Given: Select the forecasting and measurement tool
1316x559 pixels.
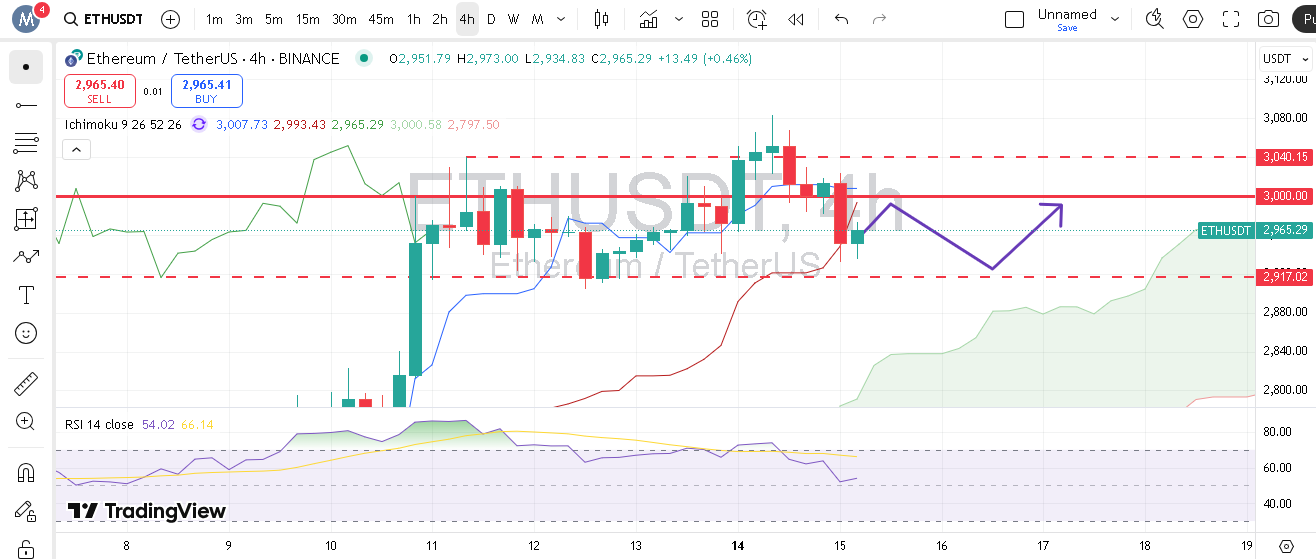Looking at the screenshot, I should click(x=26, y=219).
